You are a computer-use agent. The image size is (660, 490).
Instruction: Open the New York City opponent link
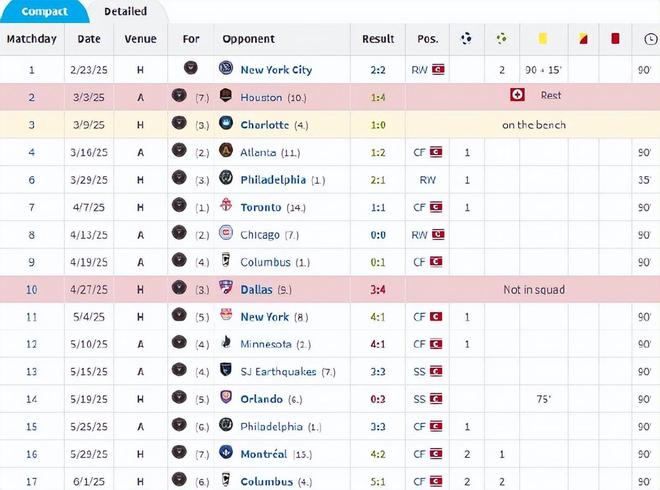276,70
